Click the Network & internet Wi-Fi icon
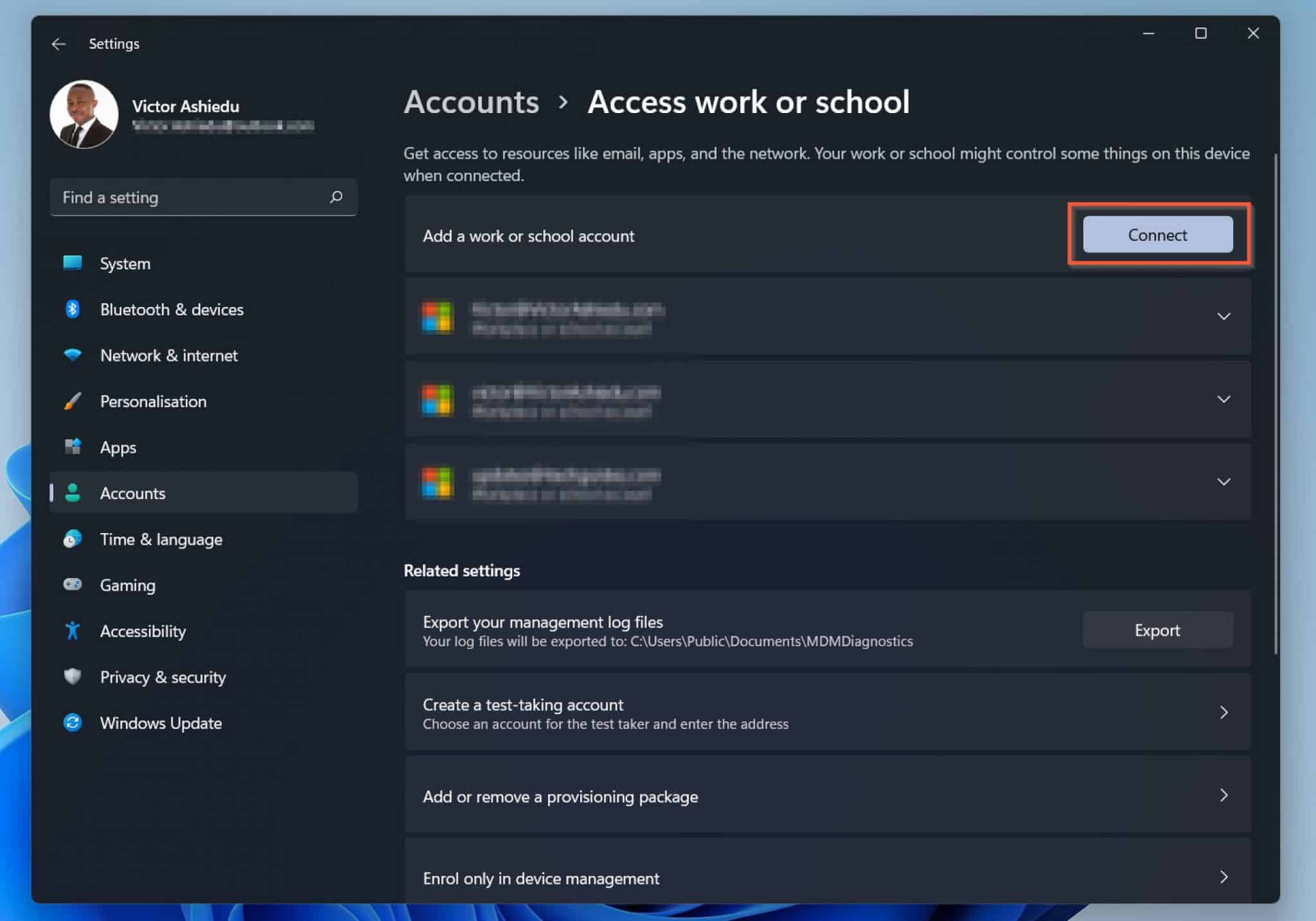Screen dimensions: 1316x921 coord(73,355)
